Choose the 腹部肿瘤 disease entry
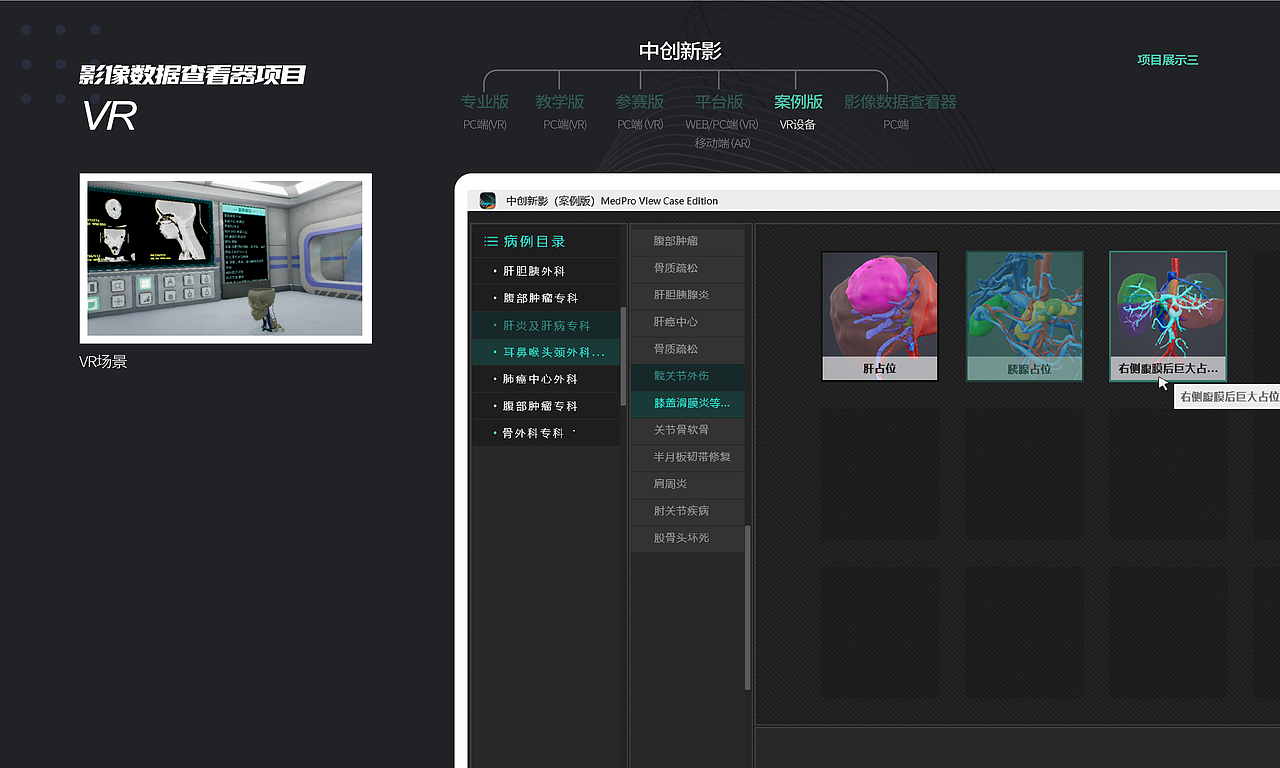The width and height of the screenshot is (1280, 768). tap(688, 241)
